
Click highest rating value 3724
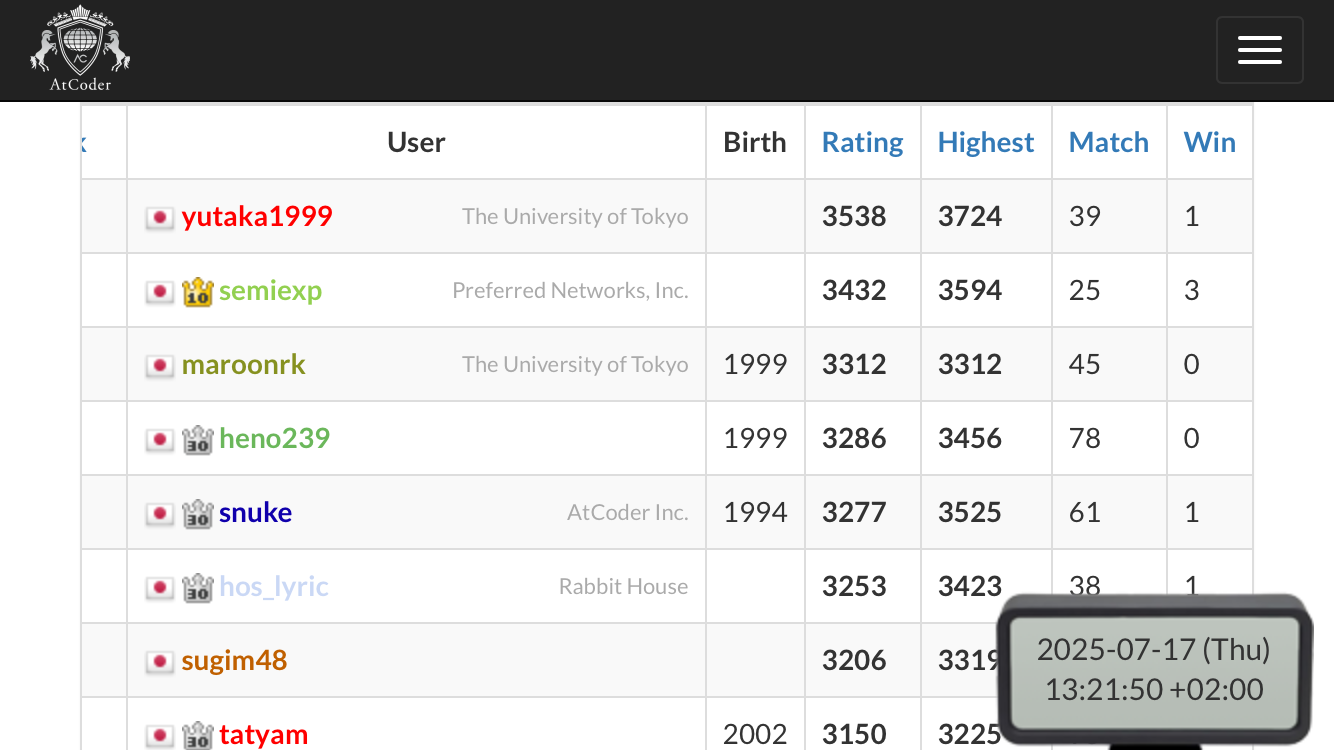[x=970, y=216]
